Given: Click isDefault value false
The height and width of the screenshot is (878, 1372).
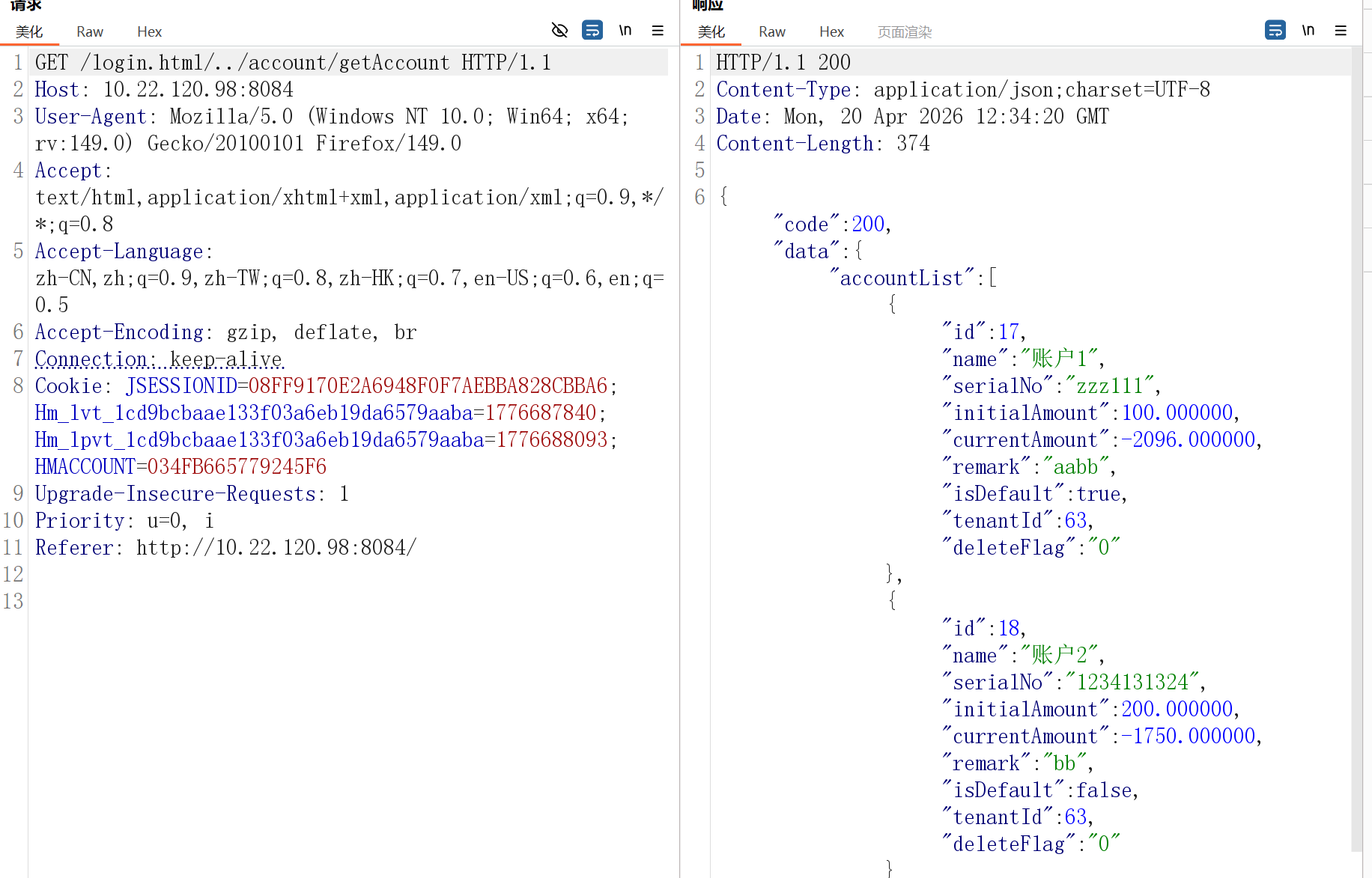Looking at the screenshot, I should [1104, 790].
